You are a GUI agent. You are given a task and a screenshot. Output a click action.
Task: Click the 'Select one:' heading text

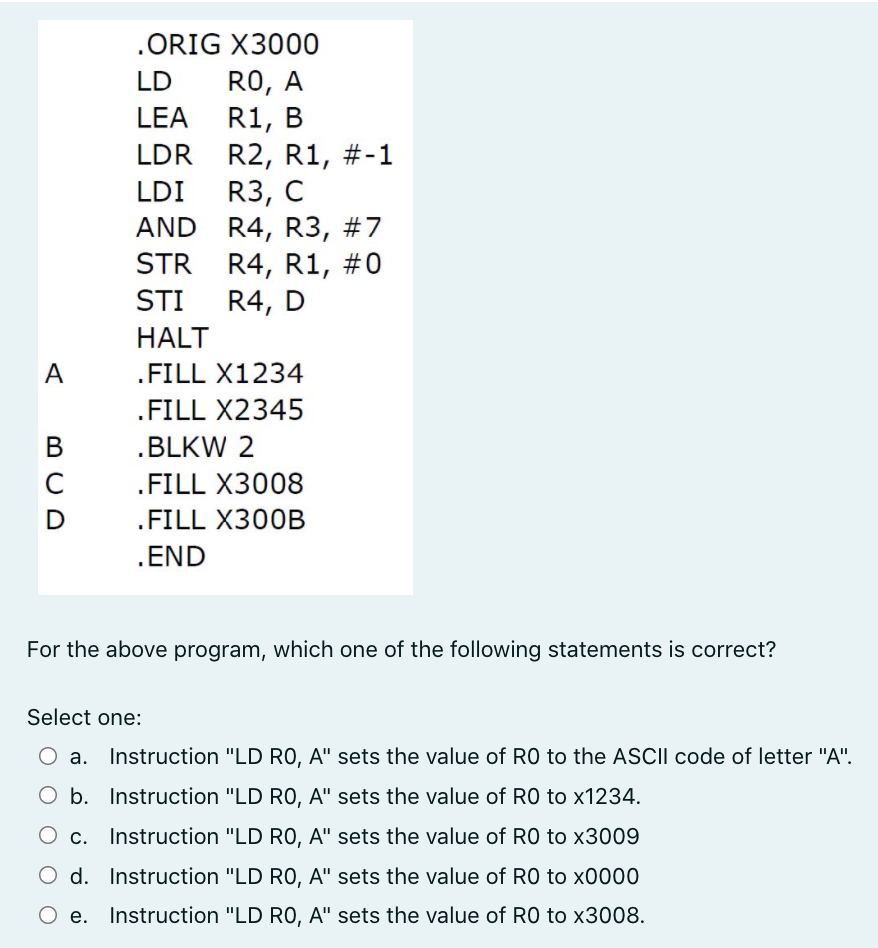click(x=72, y=717)
